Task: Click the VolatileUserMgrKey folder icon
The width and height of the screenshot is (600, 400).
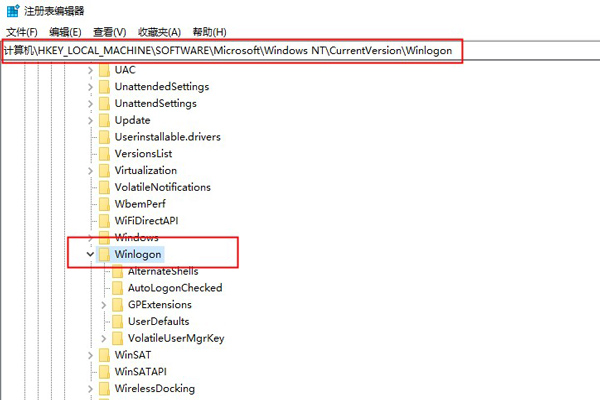Action: click(117, 338)
